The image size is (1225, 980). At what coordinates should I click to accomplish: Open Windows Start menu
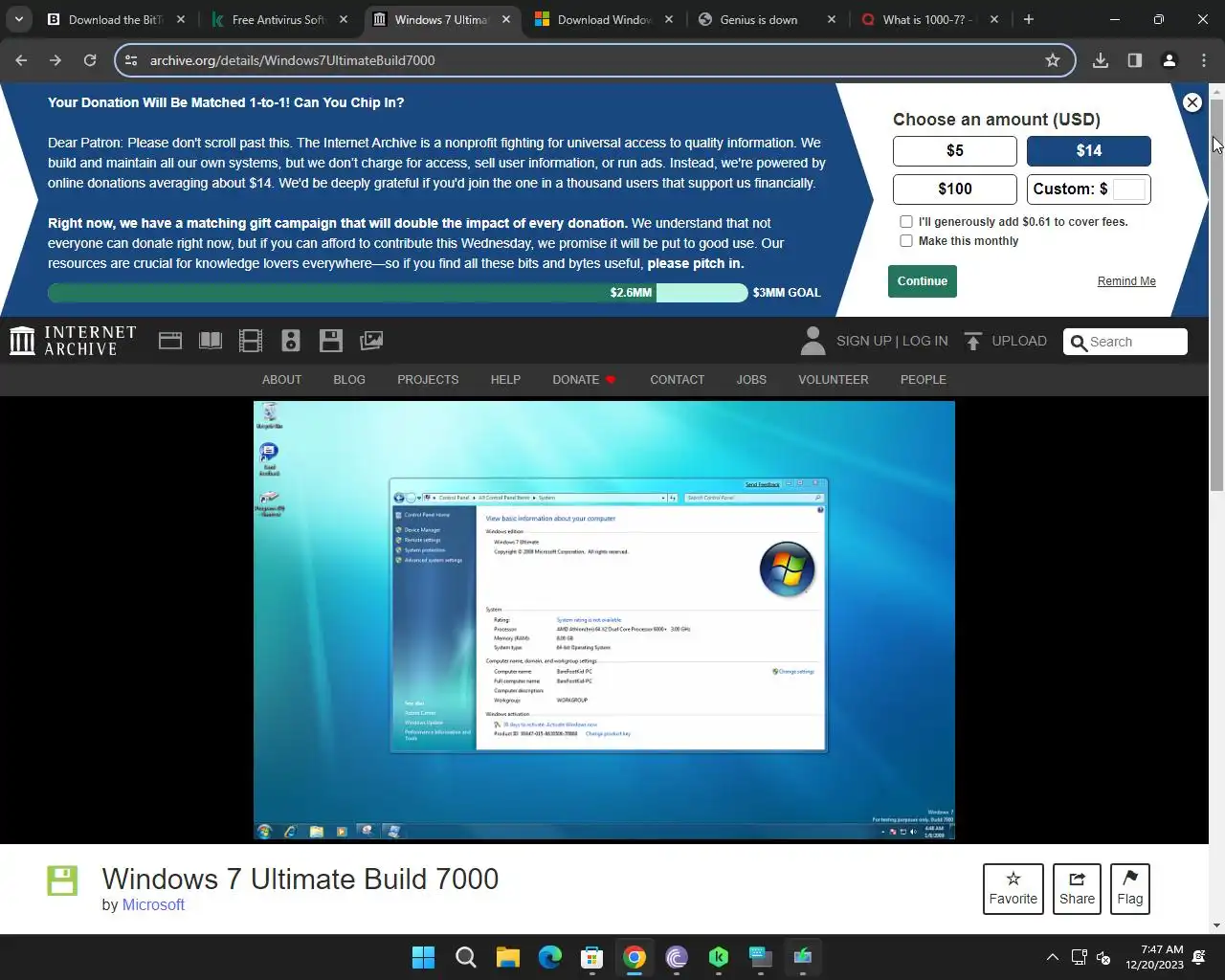423,957
